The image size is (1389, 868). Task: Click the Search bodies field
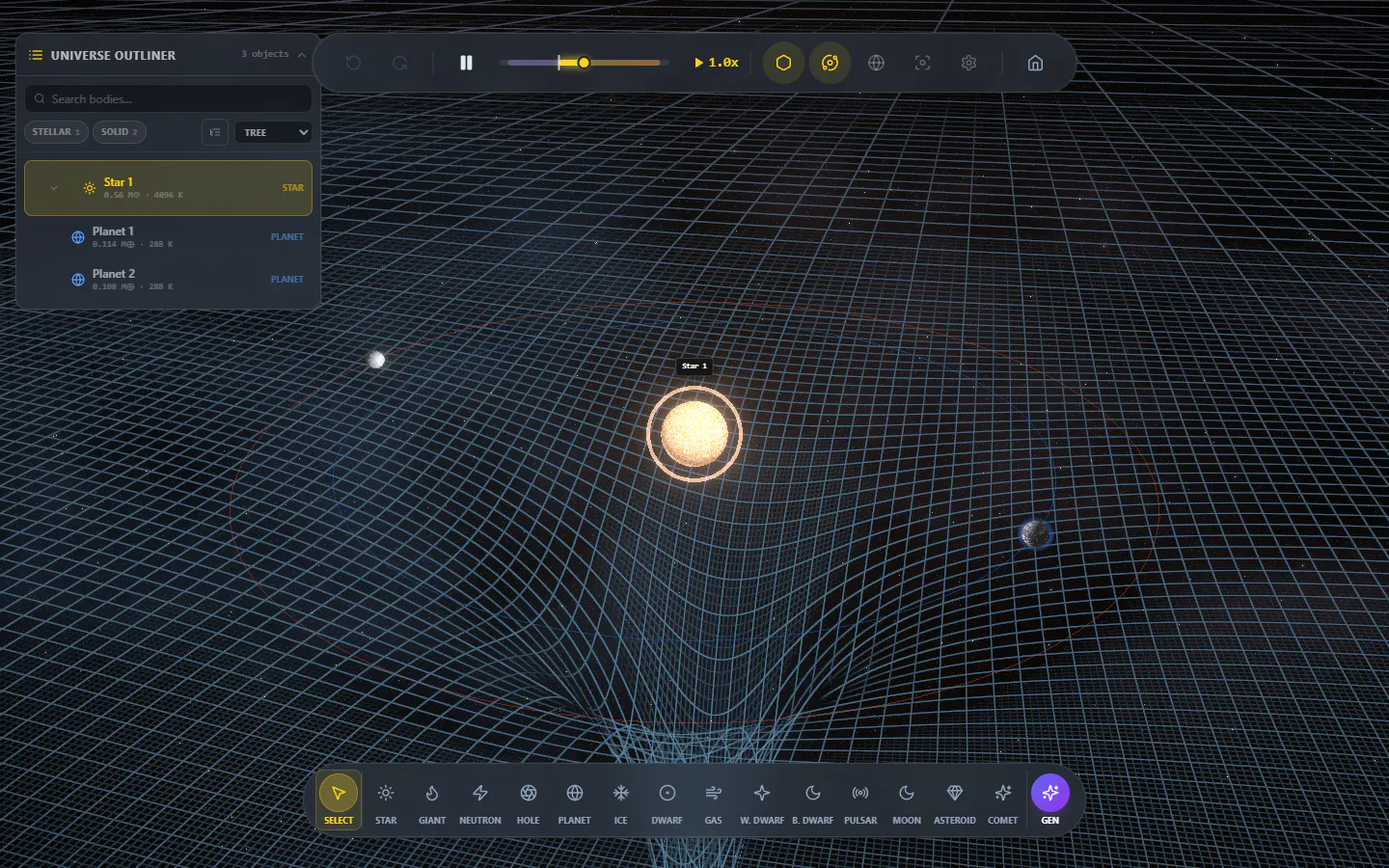coord(169,98)
